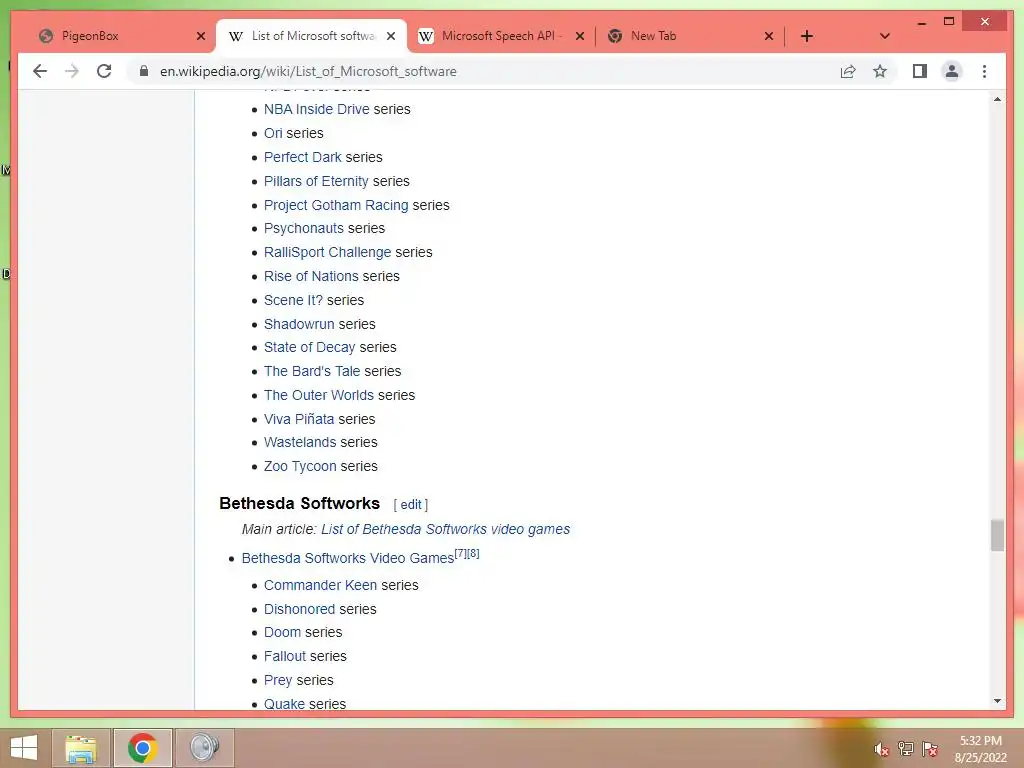Screen dimensions: 1024x768
Task: Follow the State of Decay link
Action: (310, 347)
